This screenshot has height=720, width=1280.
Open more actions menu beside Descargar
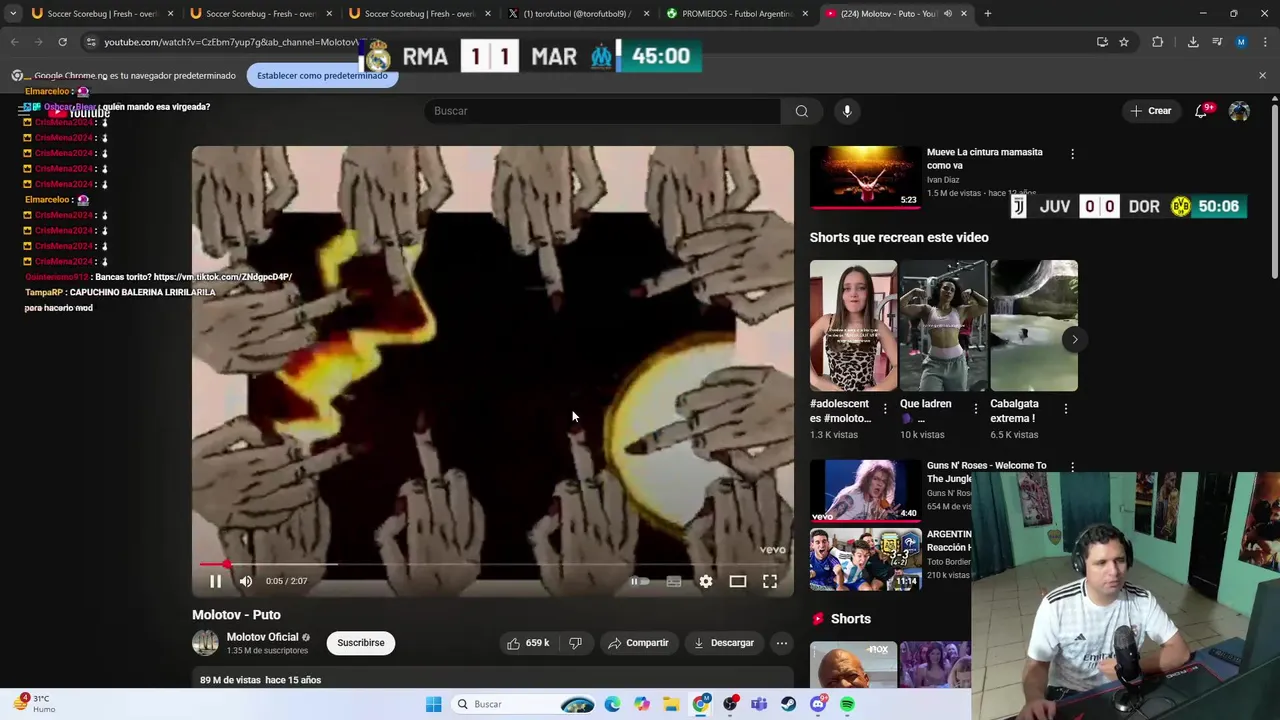(782, 643)
